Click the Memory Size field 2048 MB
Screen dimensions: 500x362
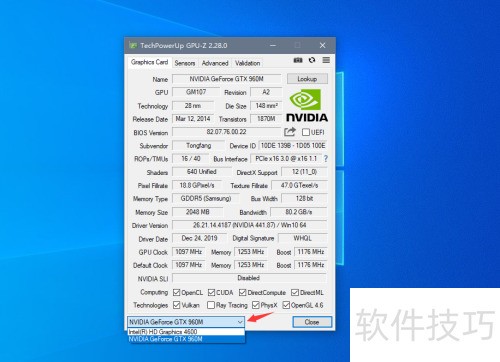pos(198,212)
